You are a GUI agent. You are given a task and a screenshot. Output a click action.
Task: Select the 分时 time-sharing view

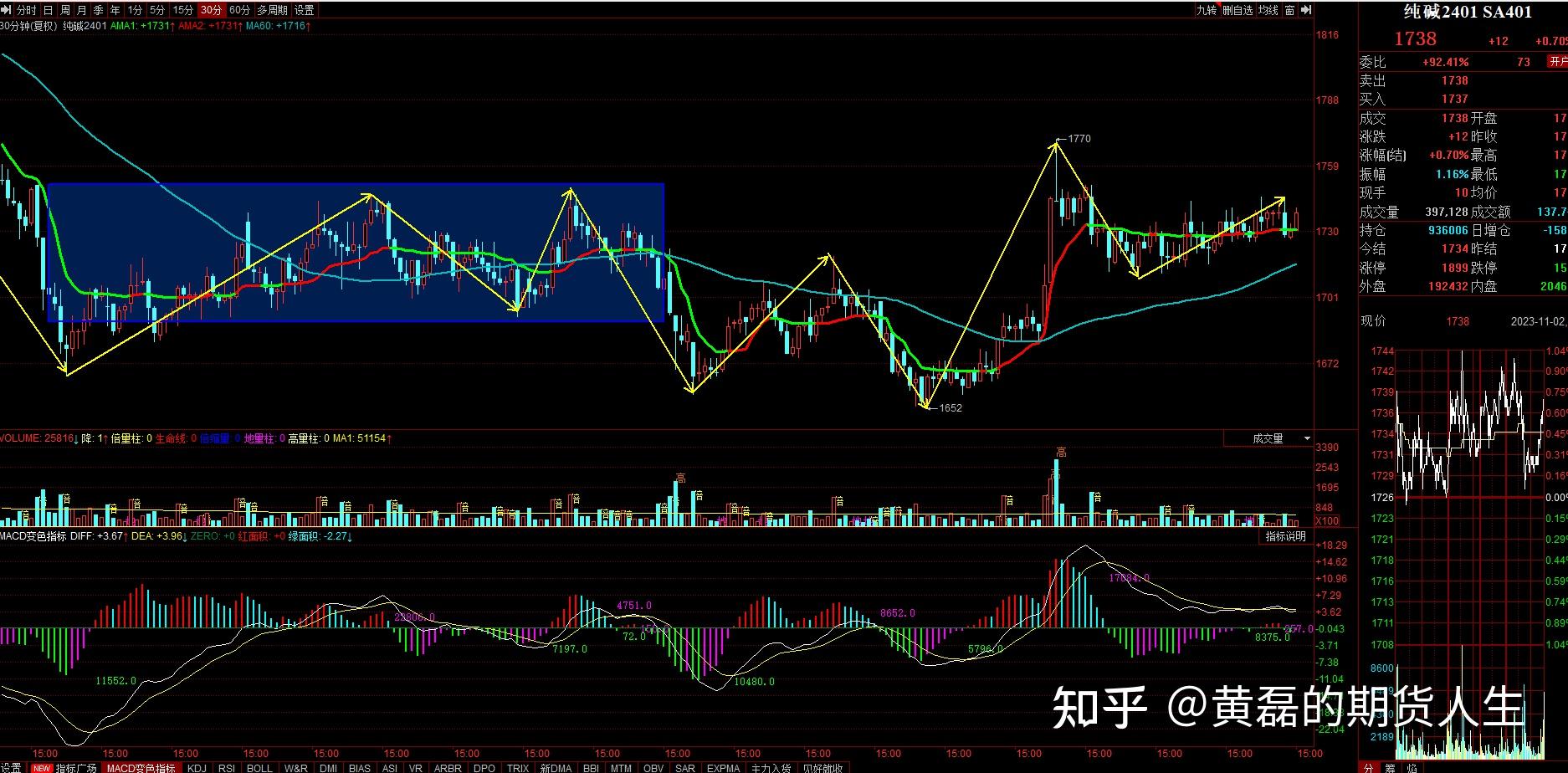pyautogui.click(x=26, y=10)
